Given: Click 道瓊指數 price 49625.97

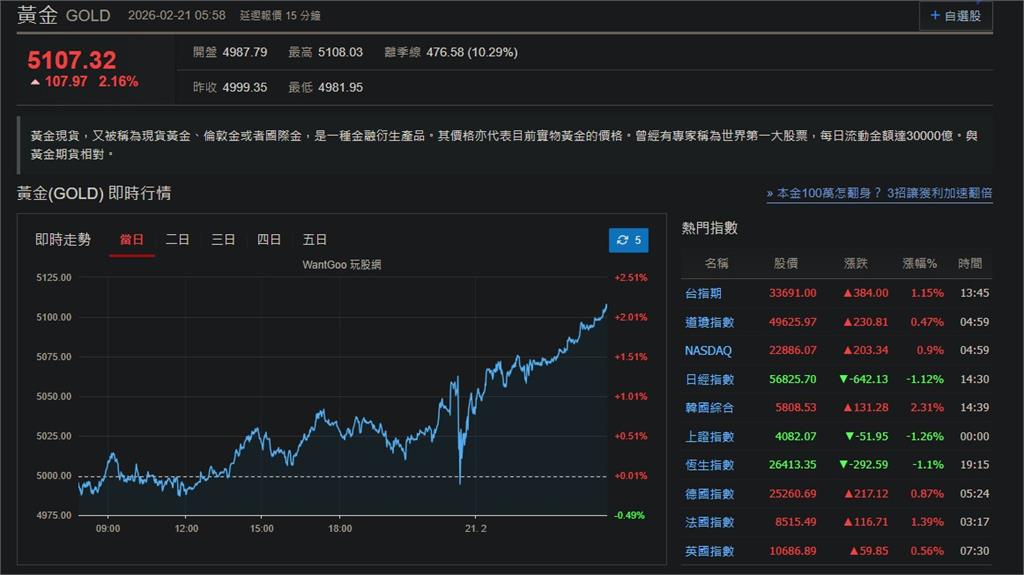Looking at the screenshot, I should [792, 322].
